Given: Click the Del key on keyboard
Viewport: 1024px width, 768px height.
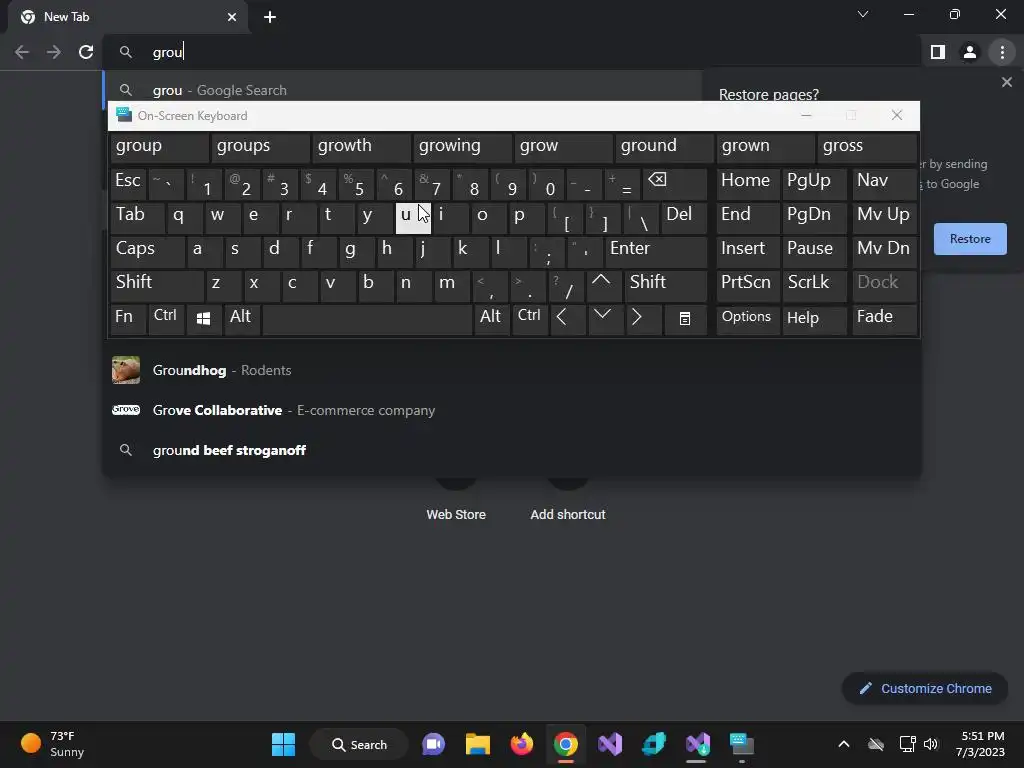Looking at the screenshot, I should (x=684, y=217).
